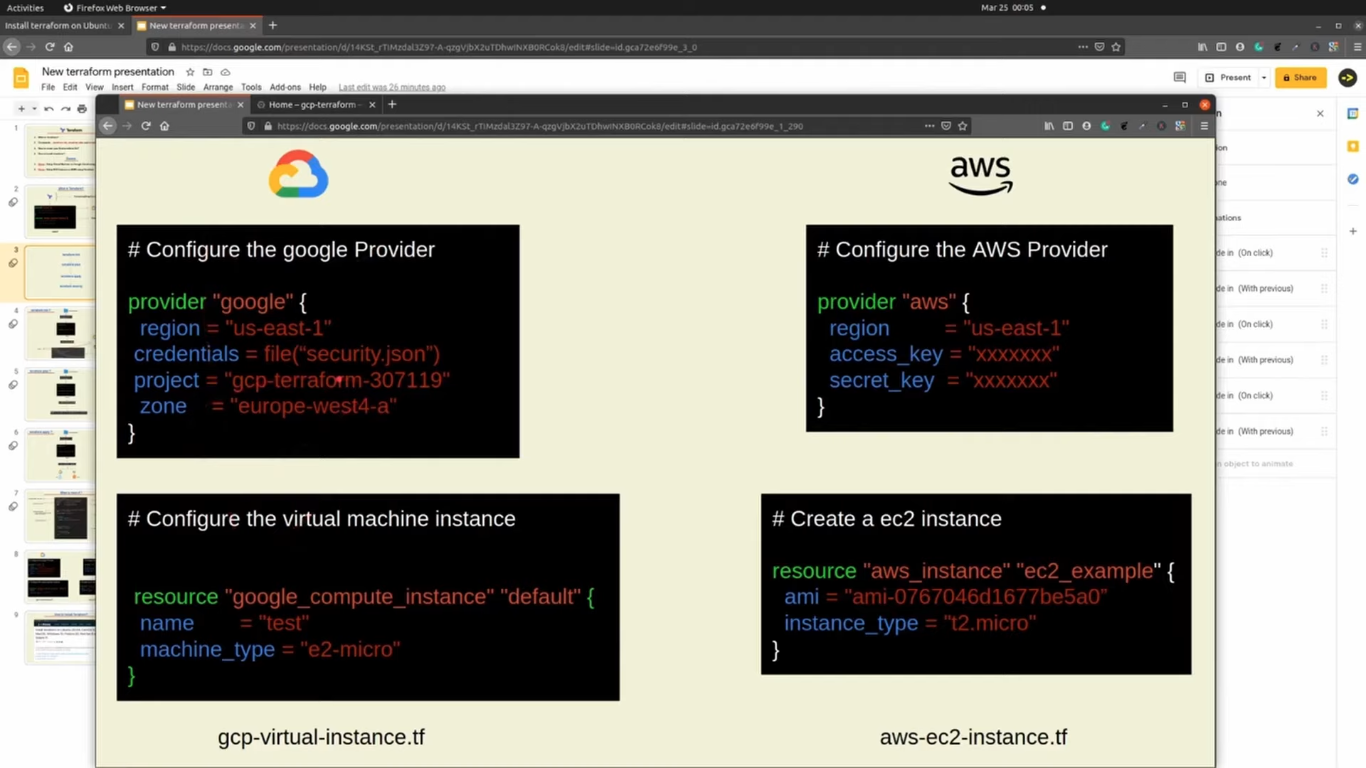Screen dimensions: 1366x768
Task: Click the undo arrow in Slides toolbar
Action: [x=49, y=109]
